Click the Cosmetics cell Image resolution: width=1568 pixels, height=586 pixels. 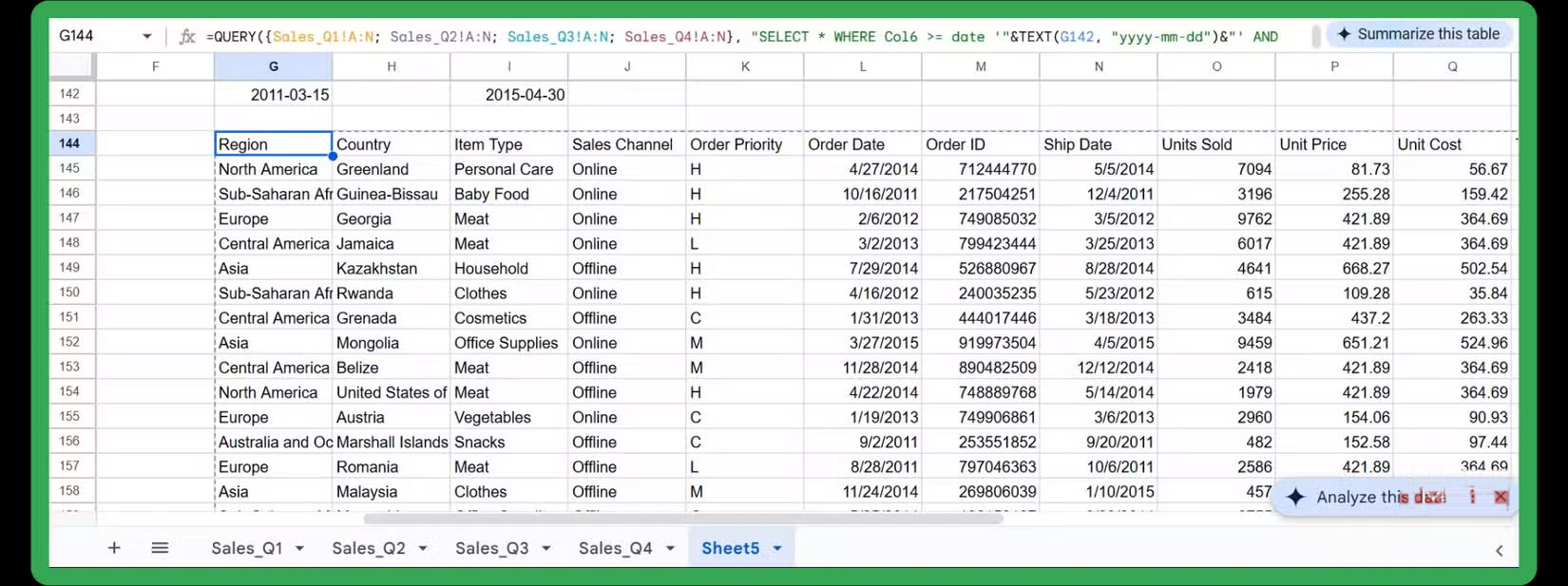pos(509,318)
